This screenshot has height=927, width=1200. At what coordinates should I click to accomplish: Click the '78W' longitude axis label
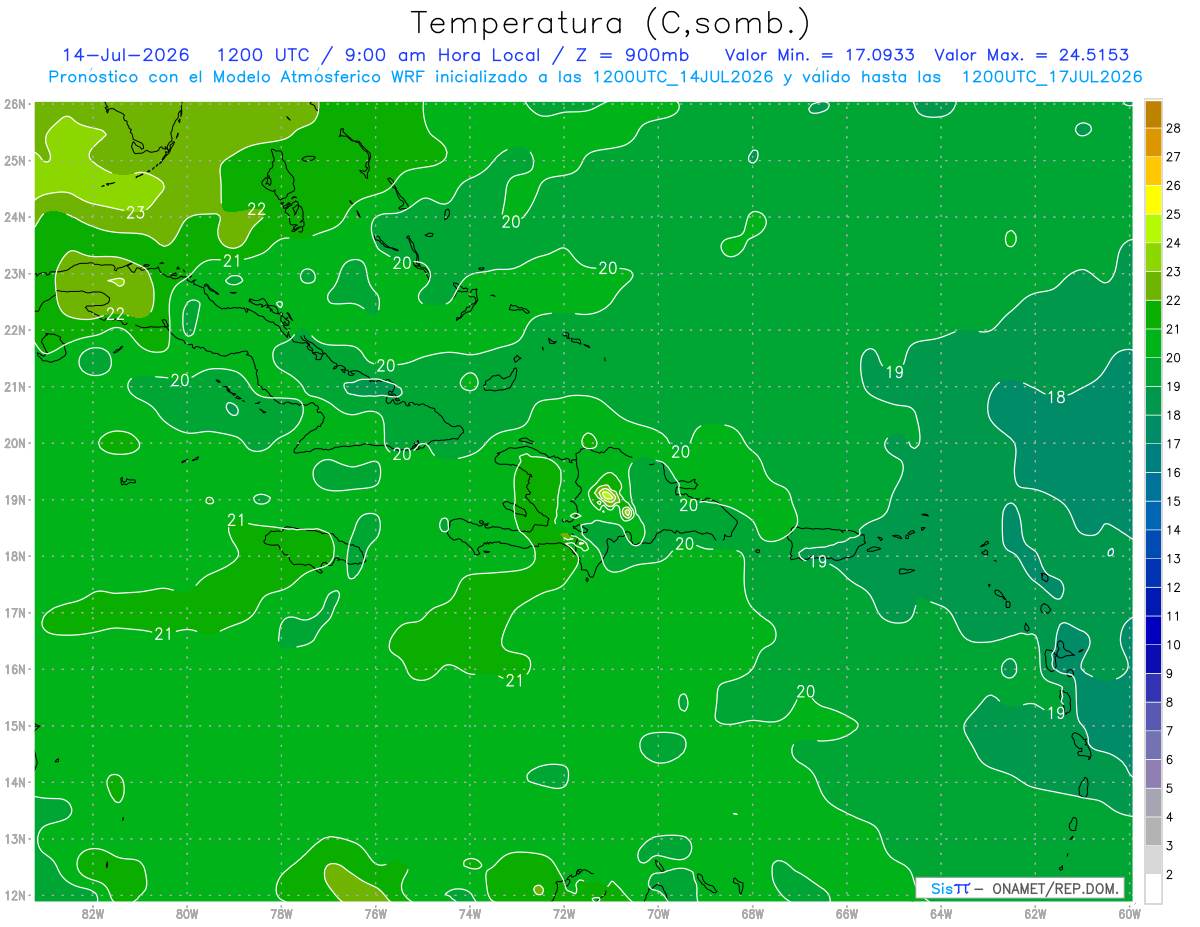pyautogui.click(x=281, y=913)
